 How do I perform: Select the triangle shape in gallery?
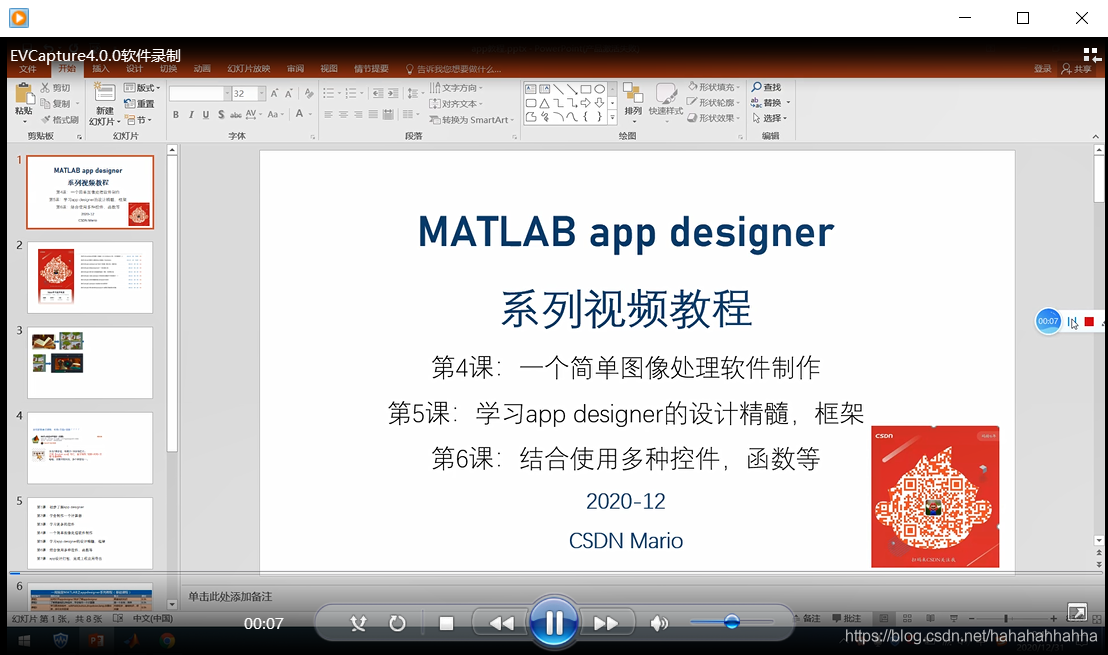(x=545, y=103)
